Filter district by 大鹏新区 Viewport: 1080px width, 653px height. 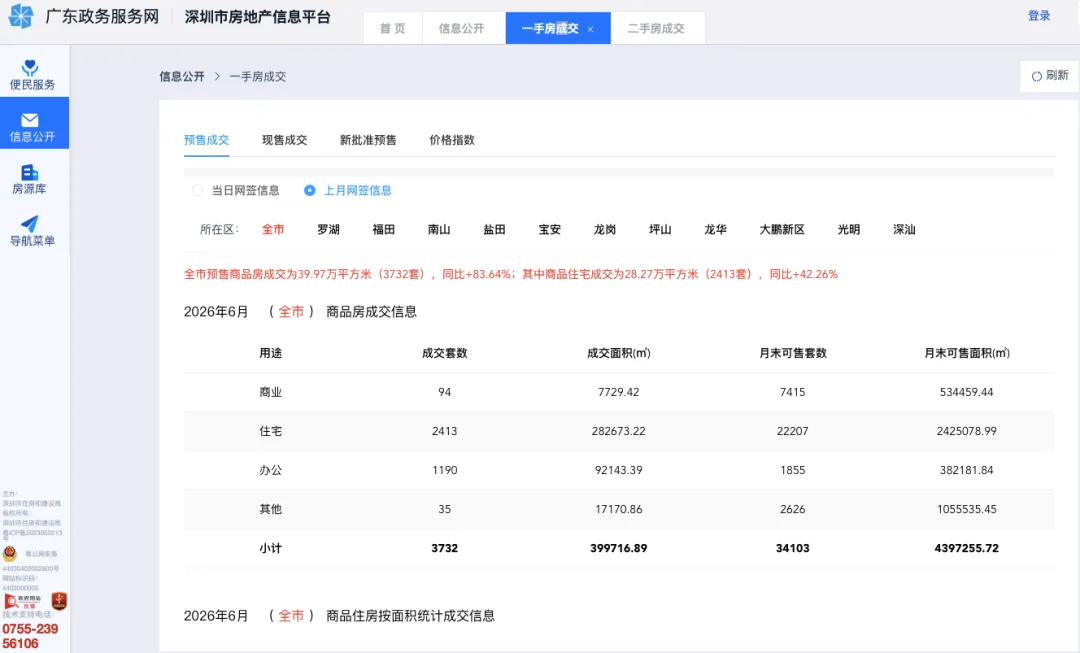[782, 229]
